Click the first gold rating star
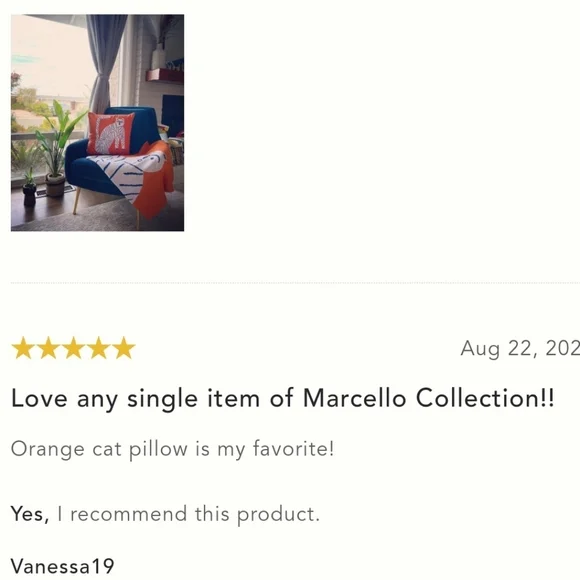Screen dimensions: 580x580 coord(23,348)
